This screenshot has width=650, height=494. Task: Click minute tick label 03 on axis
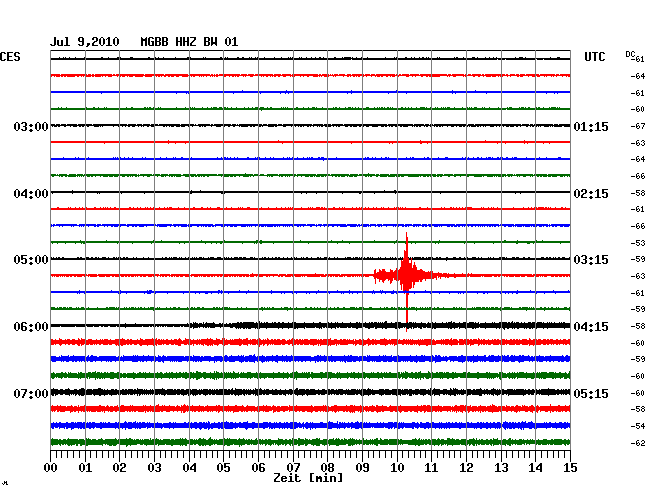(155, 468)
